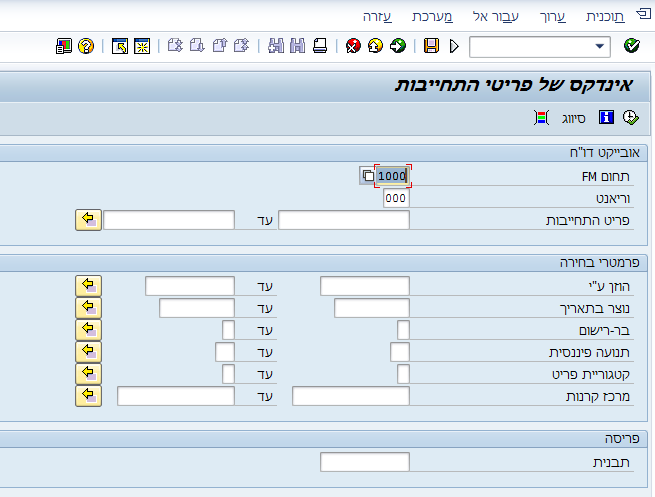The image size is (655, 497).
Task: Click the Save diskette icon
Action: (432, 46)
